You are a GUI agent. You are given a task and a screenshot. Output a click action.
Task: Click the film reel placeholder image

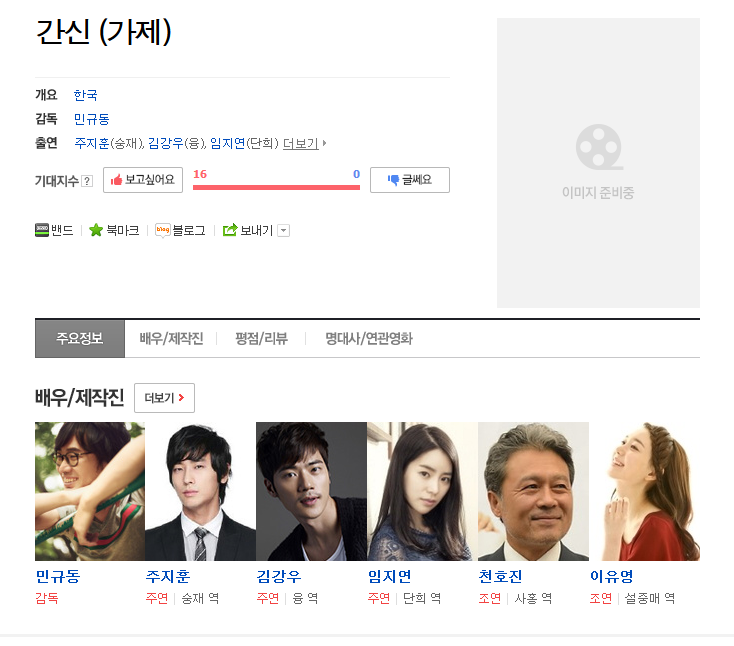coord(599,147)
